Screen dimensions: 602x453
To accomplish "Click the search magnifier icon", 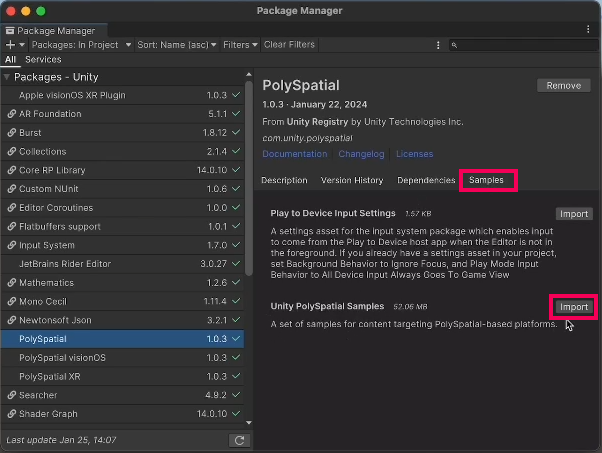I will click(454, 45).
